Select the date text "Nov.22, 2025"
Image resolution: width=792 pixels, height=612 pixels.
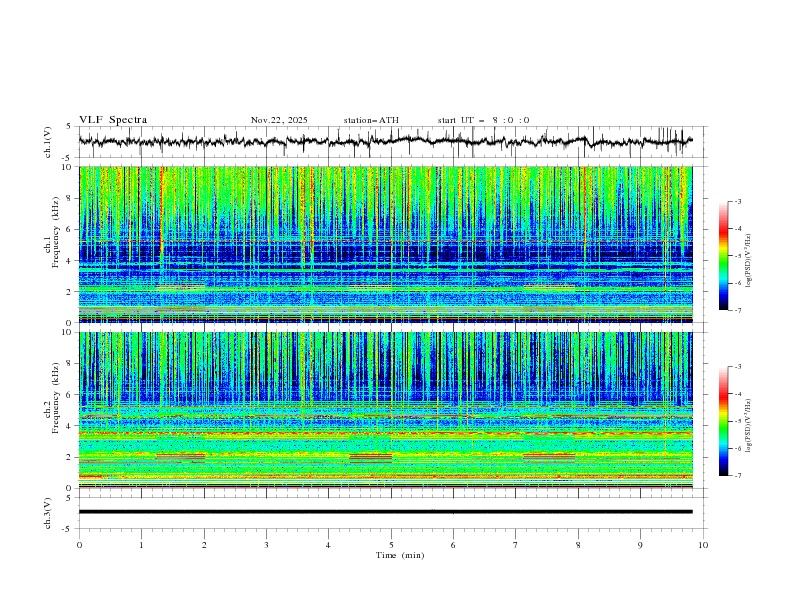point(279,120)
